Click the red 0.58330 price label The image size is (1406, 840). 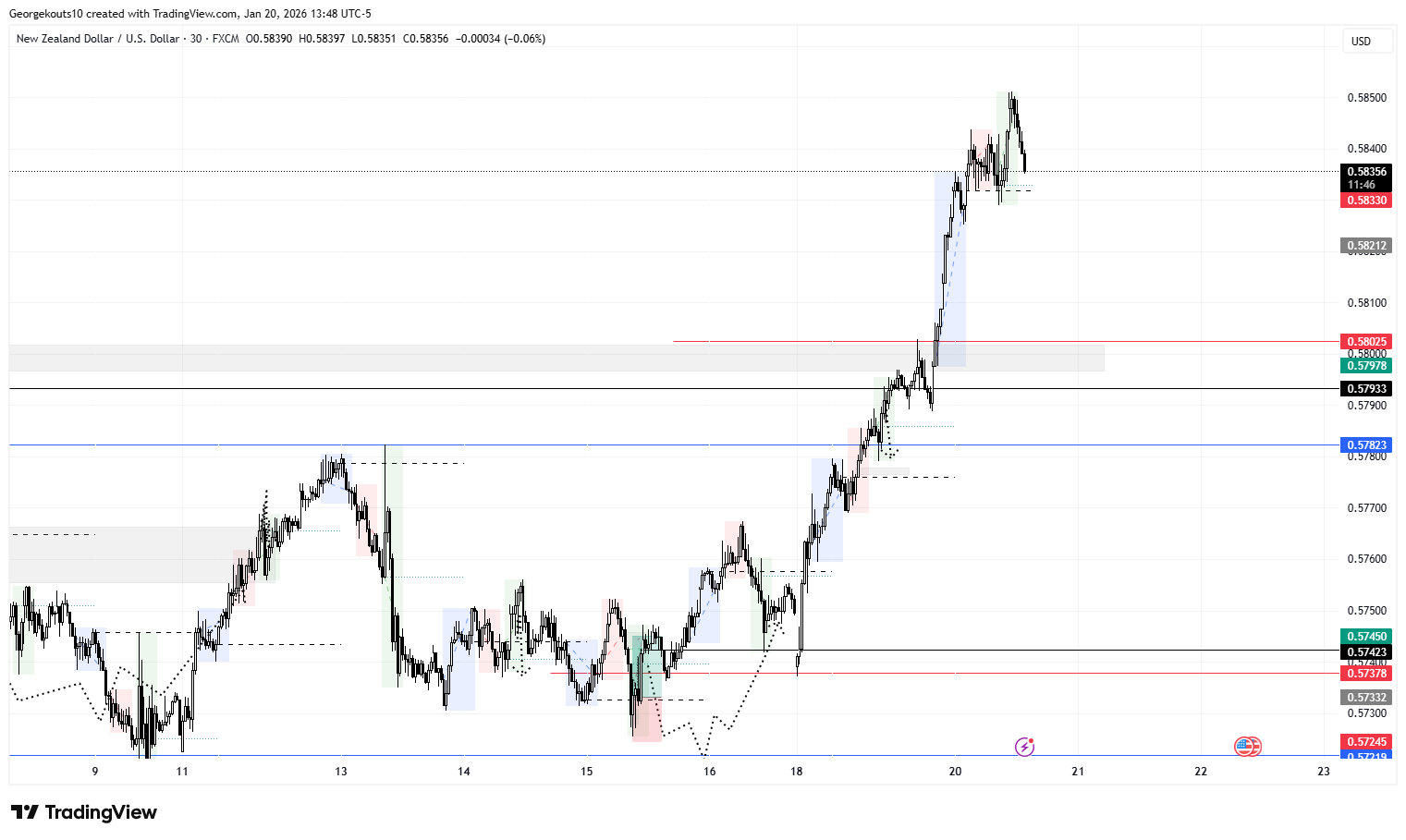tap(1365, 201)
